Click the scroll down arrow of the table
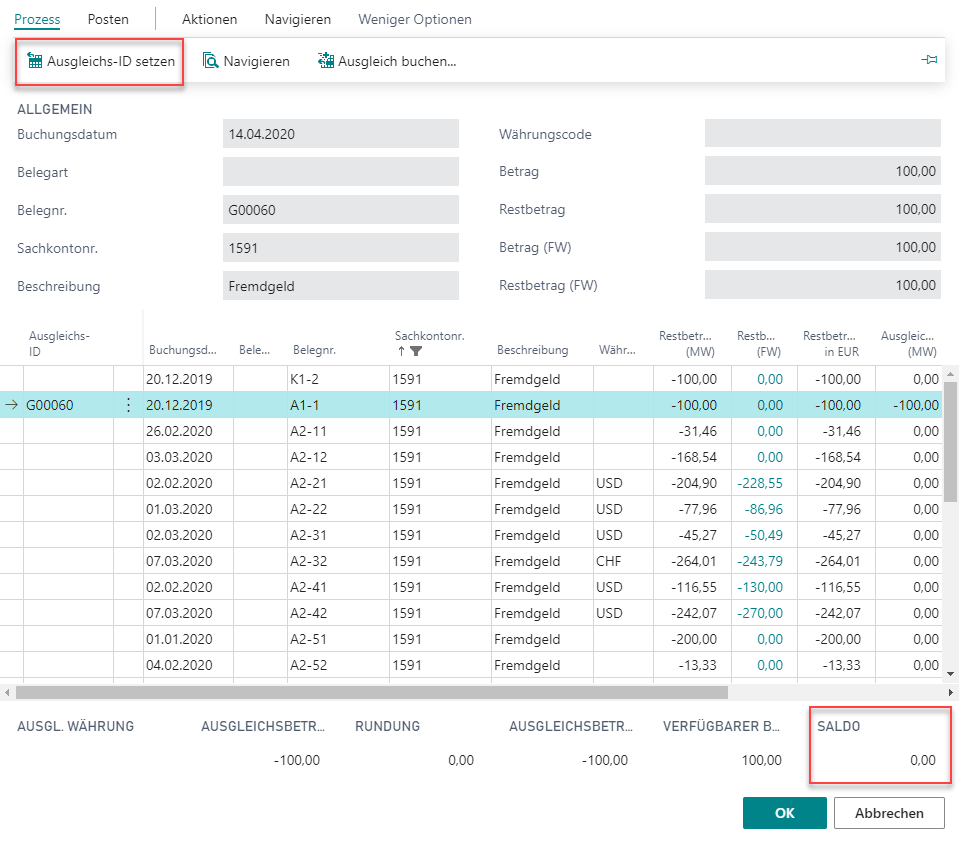Screen dimensions: 959x842 coord(950,674)
